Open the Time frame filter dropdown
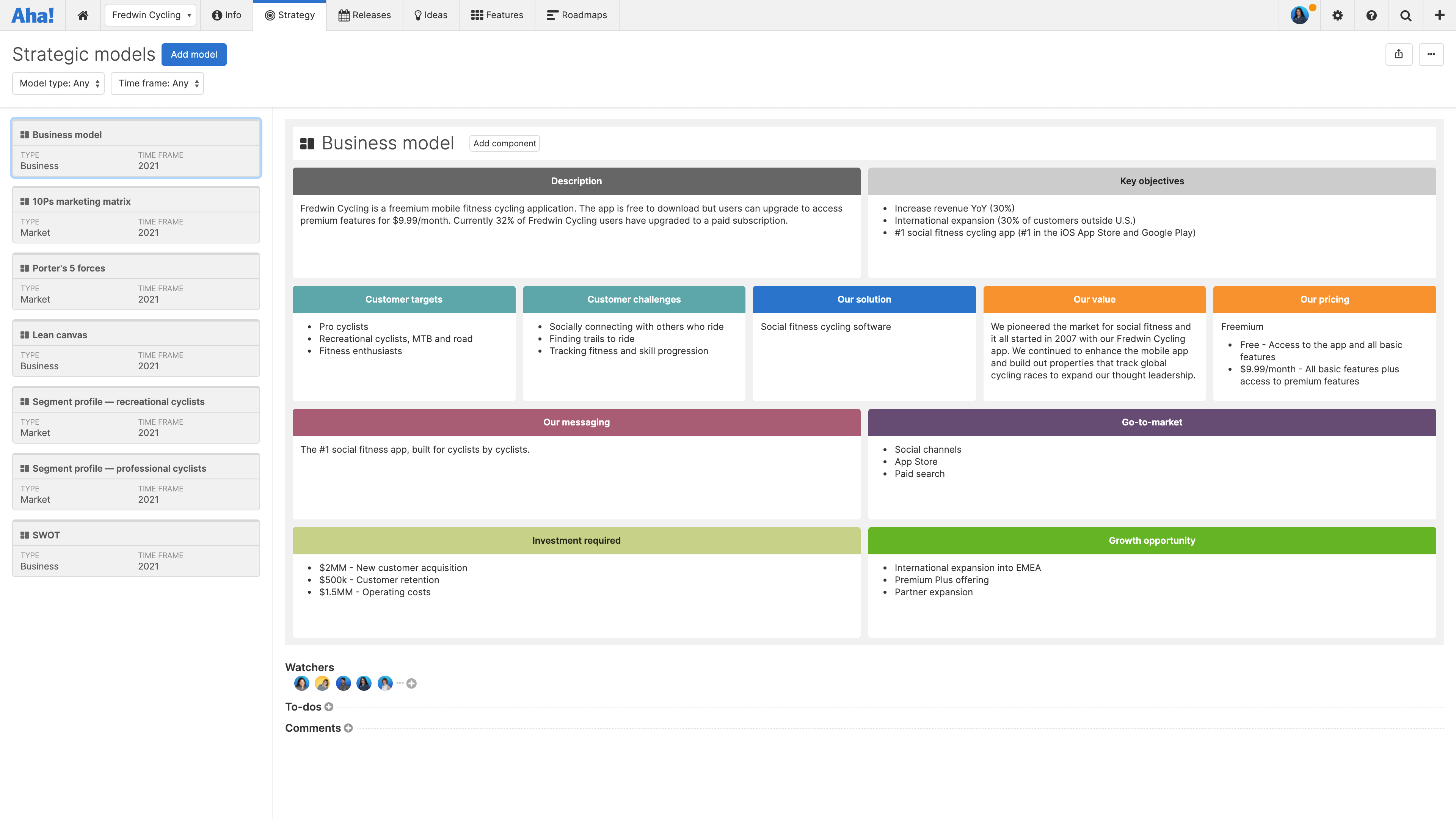Image resolution: width=1456 pixels, height=819 pixels. [x=157, y=83]
